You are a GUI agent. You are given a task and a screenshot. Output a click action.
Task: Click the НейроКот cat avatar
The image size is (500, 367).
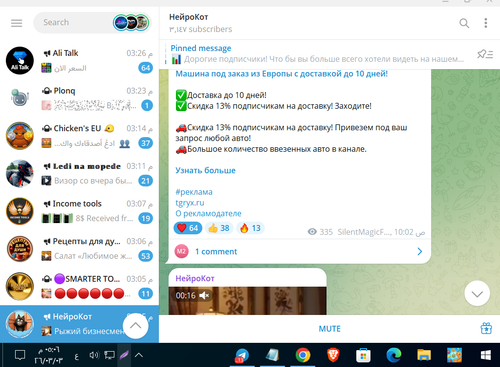pos(20,324)
